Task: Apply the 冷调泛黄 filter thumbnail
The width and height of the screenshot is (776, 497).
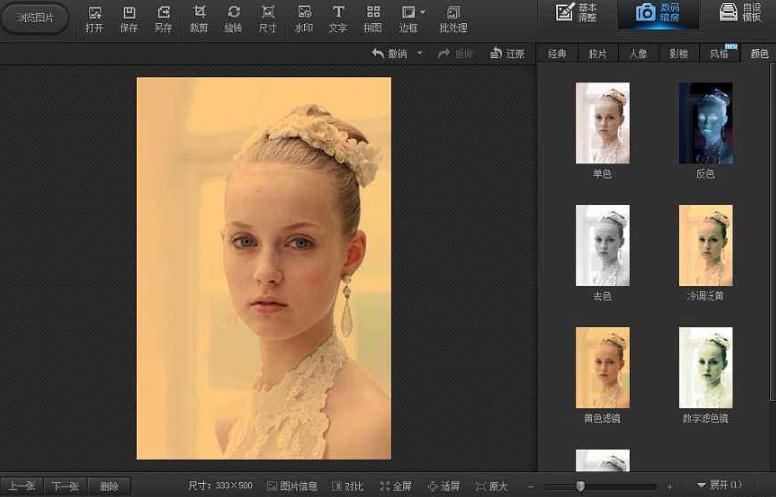Action: (706, 245)
